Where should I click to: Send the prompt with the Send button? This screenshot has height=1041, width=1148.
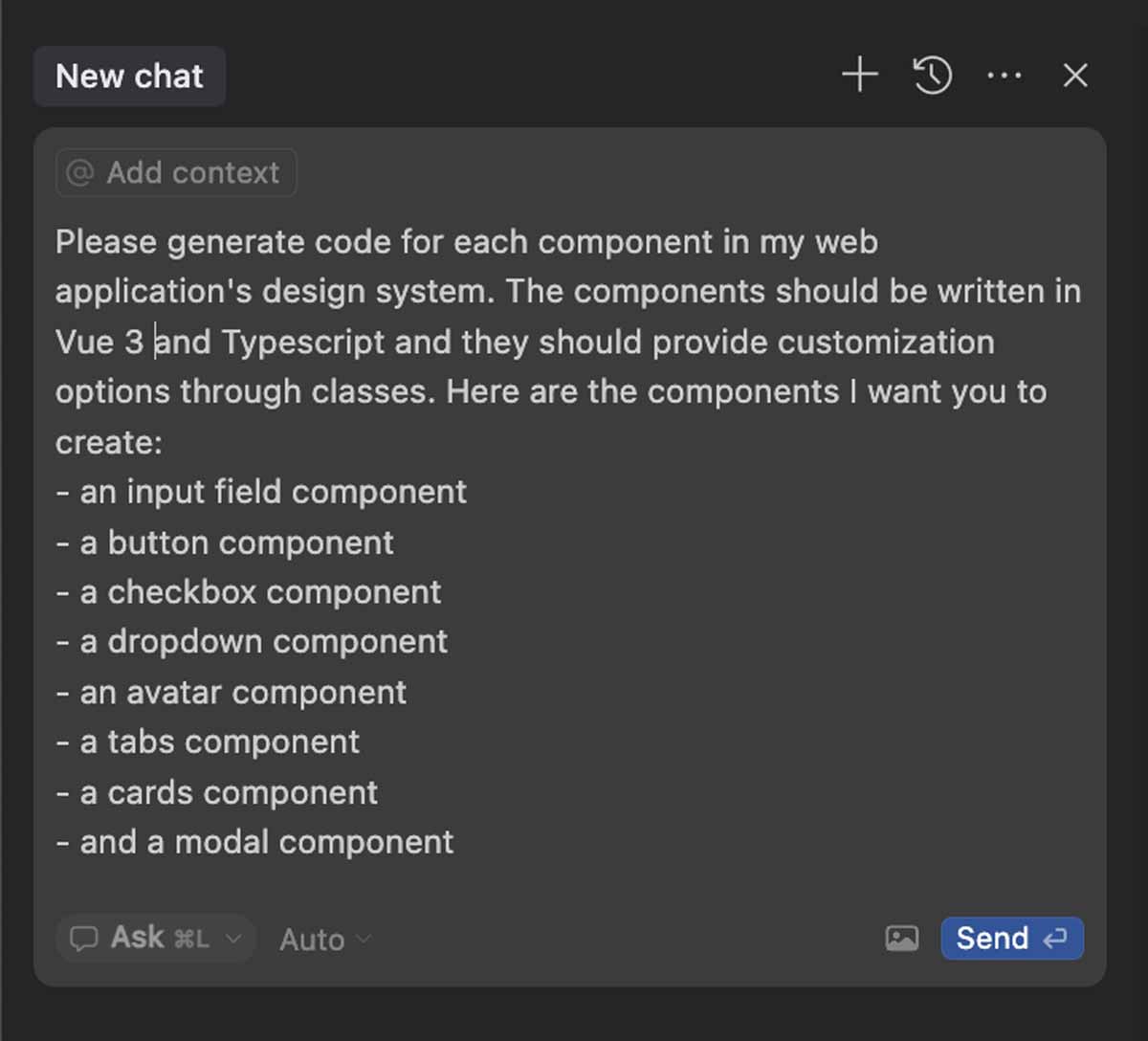click(1011, 939)
